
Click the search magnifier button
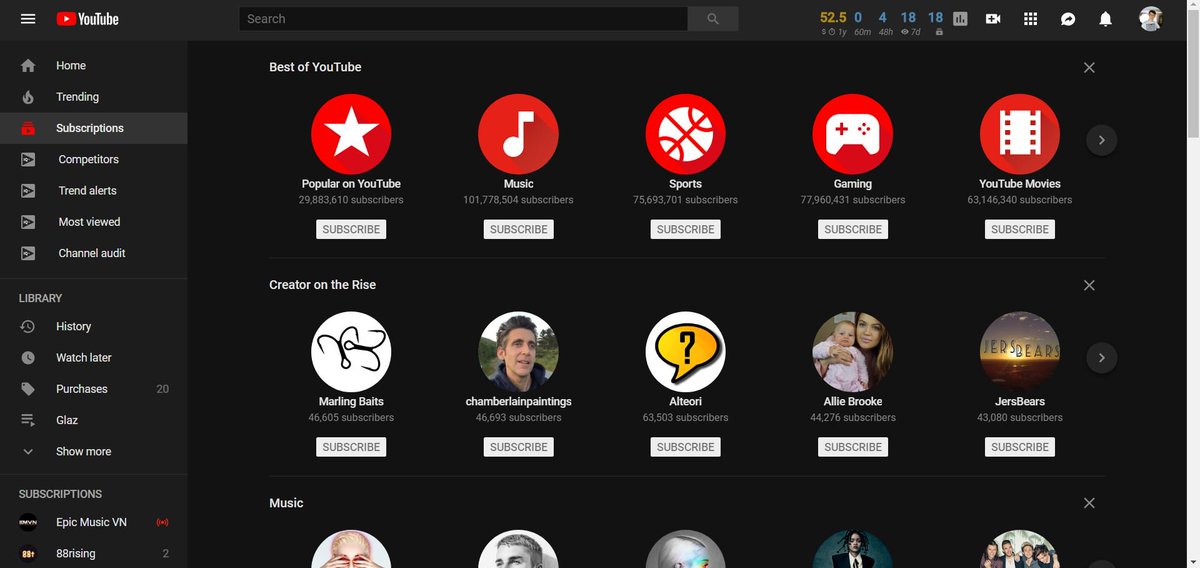(713, 19)
